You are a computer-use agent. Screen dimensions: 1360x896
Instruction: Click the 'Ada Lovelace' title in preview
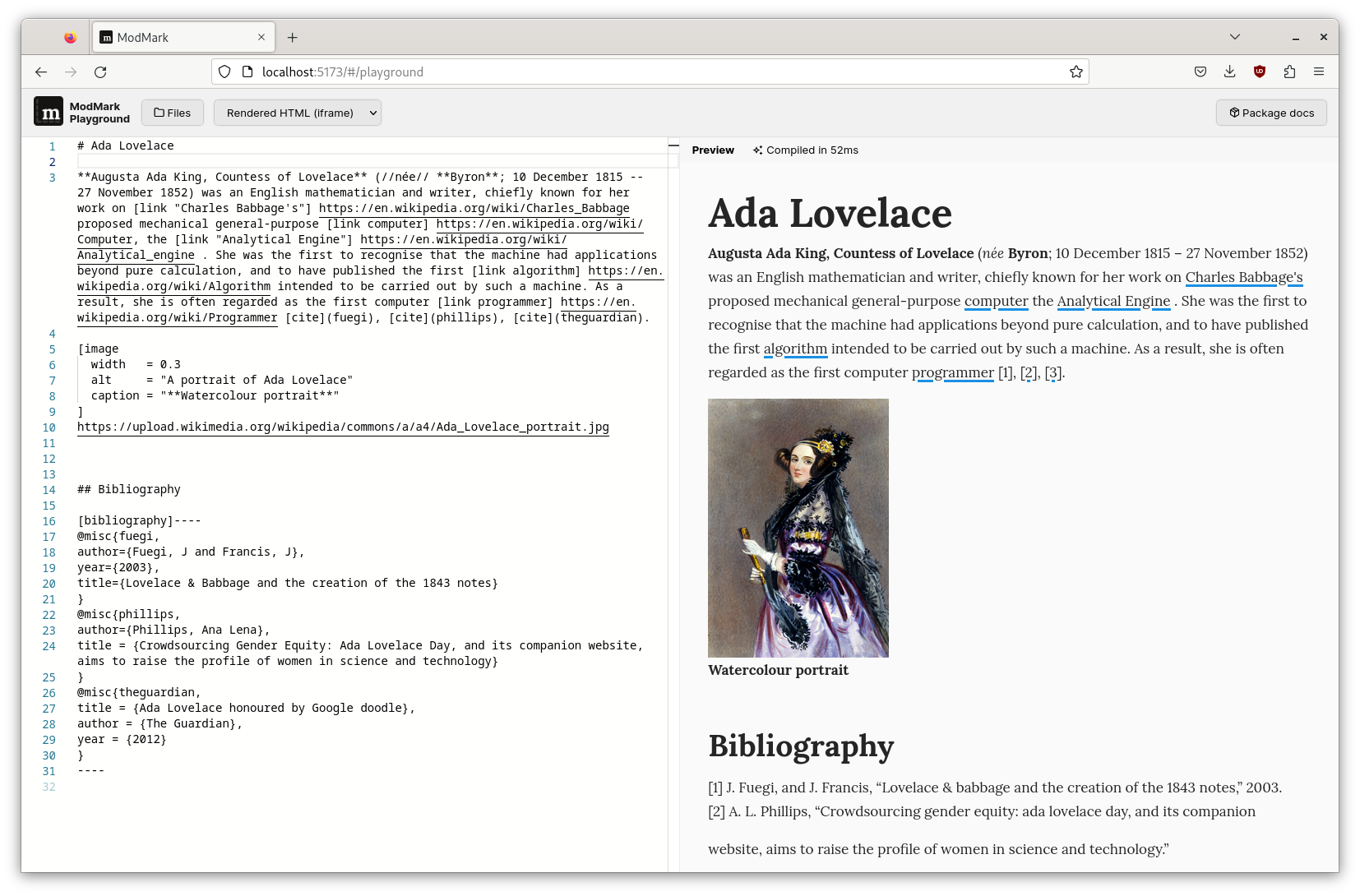point(830,214)
